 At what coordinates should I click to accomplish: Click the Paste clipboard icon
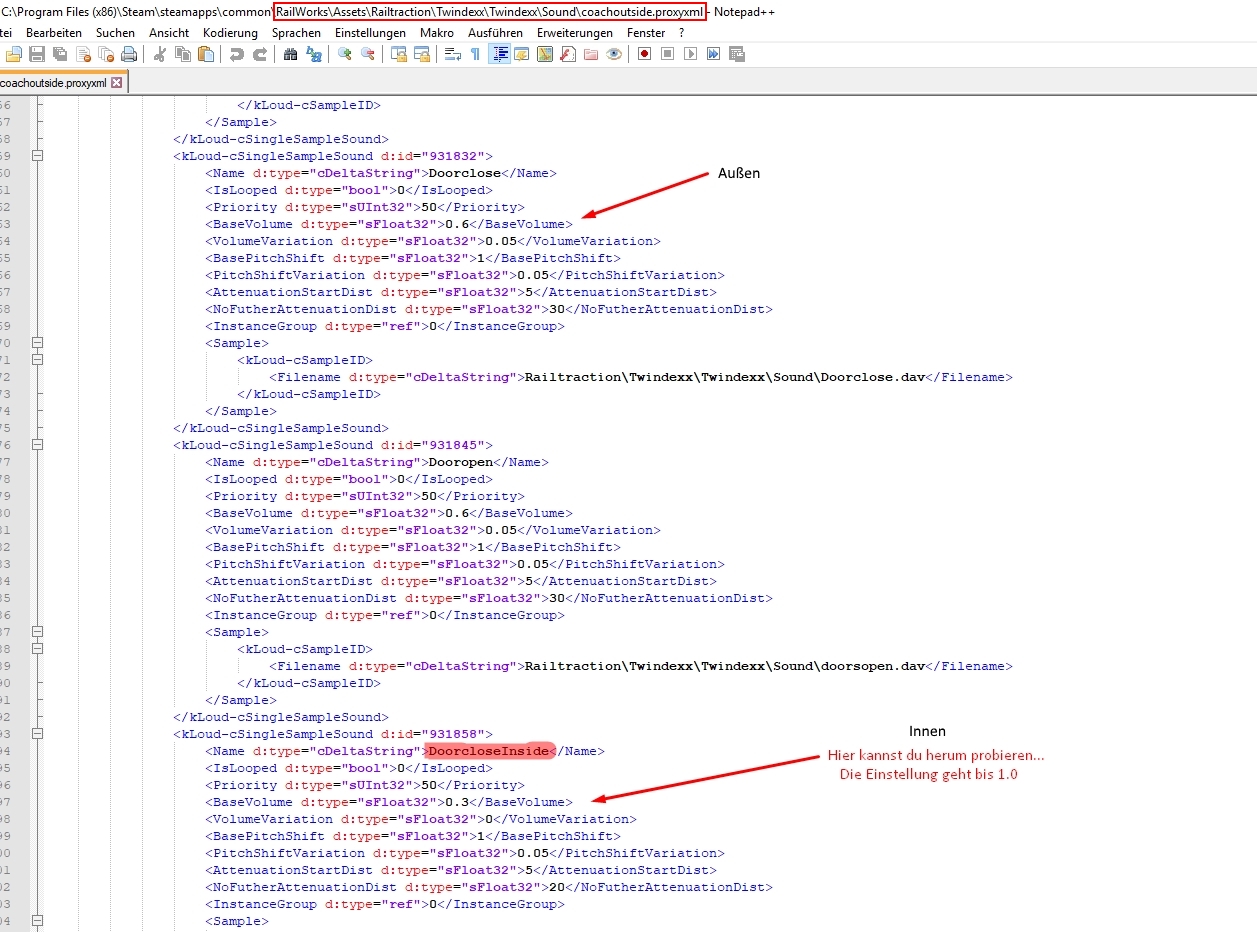click(205, 54)
